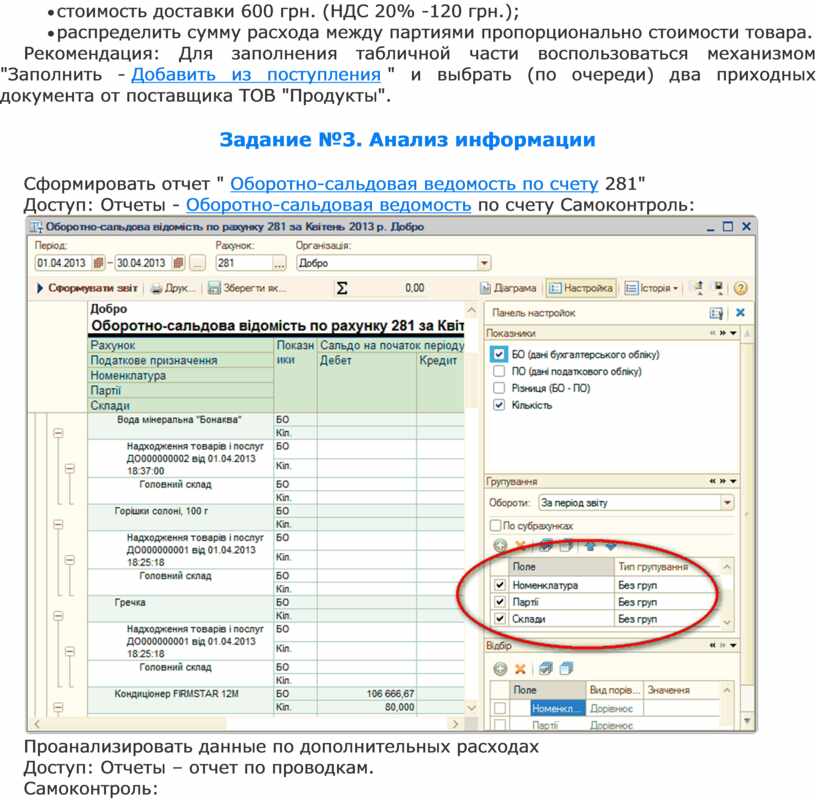Uncheck the Партії grouping checkbox
The image size is (816, 800).
(500, 602)
